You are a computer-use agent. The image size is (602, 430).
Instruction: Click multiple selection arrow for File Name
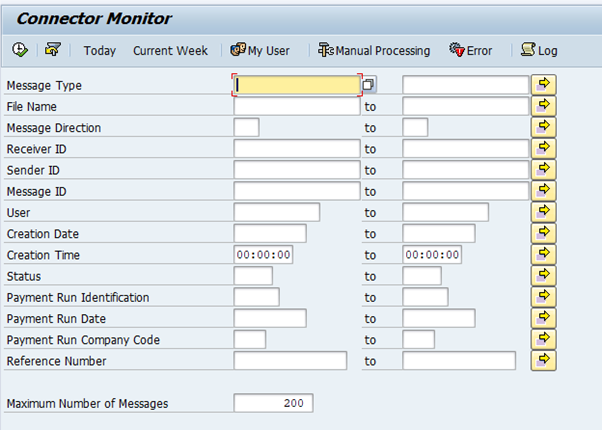pos(543,105)
